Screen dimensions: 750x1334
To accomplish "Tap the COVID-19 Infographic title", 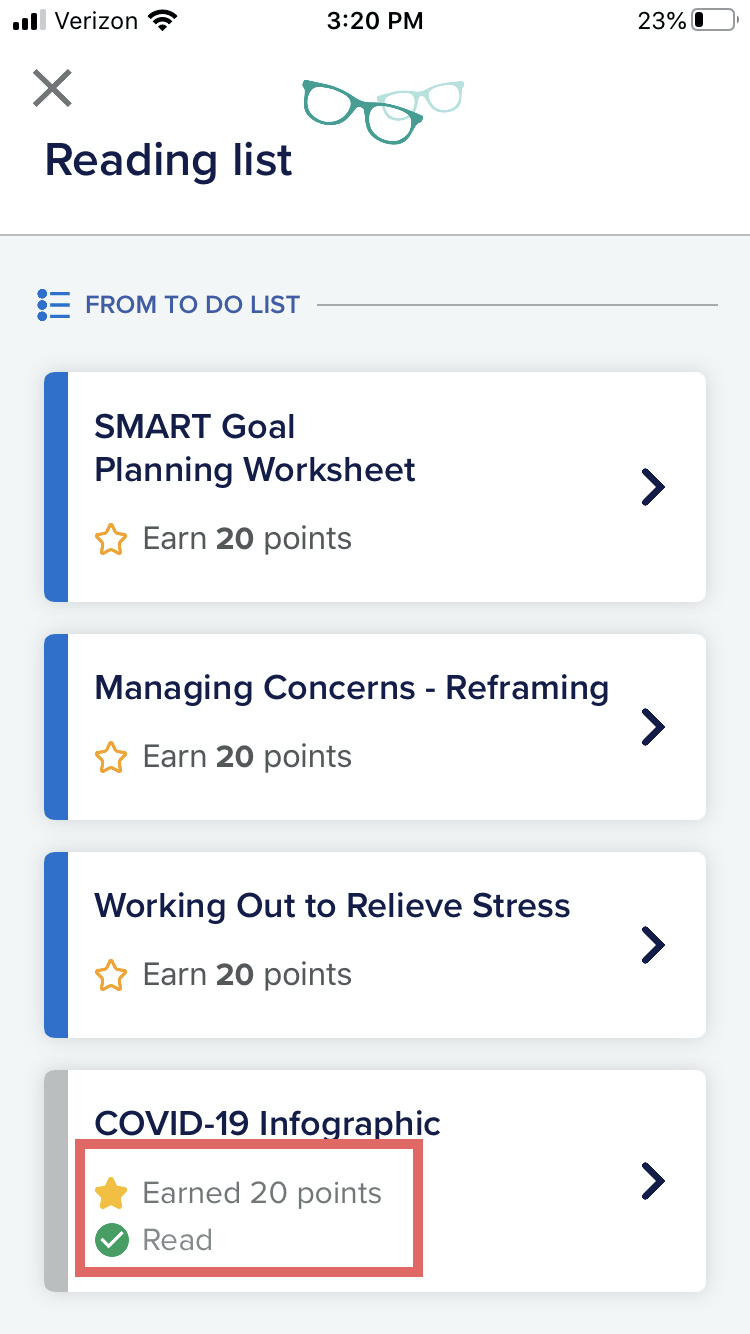I will coord(268,1123).
